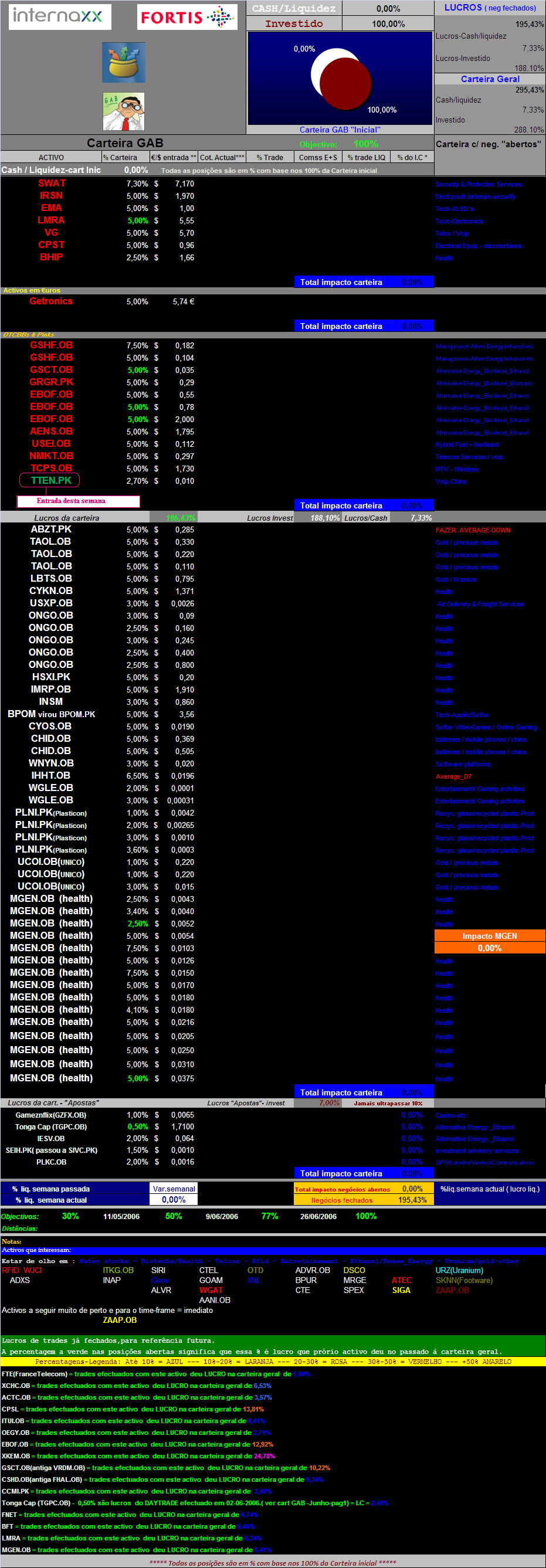The image size is (546, 1568).
Task: Select the LMRA ticker in the holdings list
Action: point(51,220)
